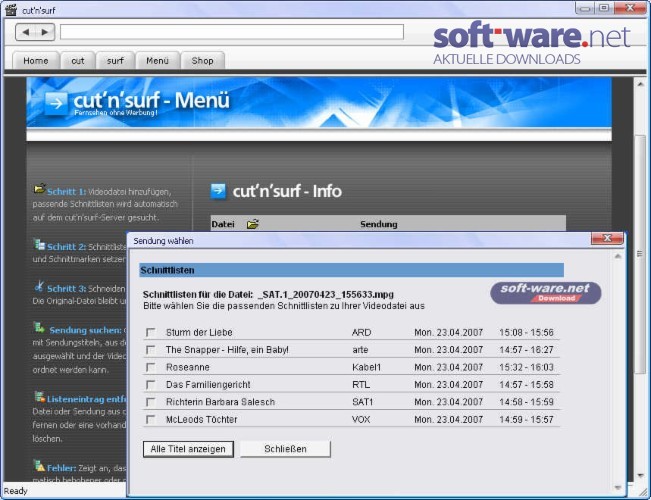Click main page scrollbar up arrow
Viewport: 651px width, 500px height.
pyautogui.click(x=640, y=84)
